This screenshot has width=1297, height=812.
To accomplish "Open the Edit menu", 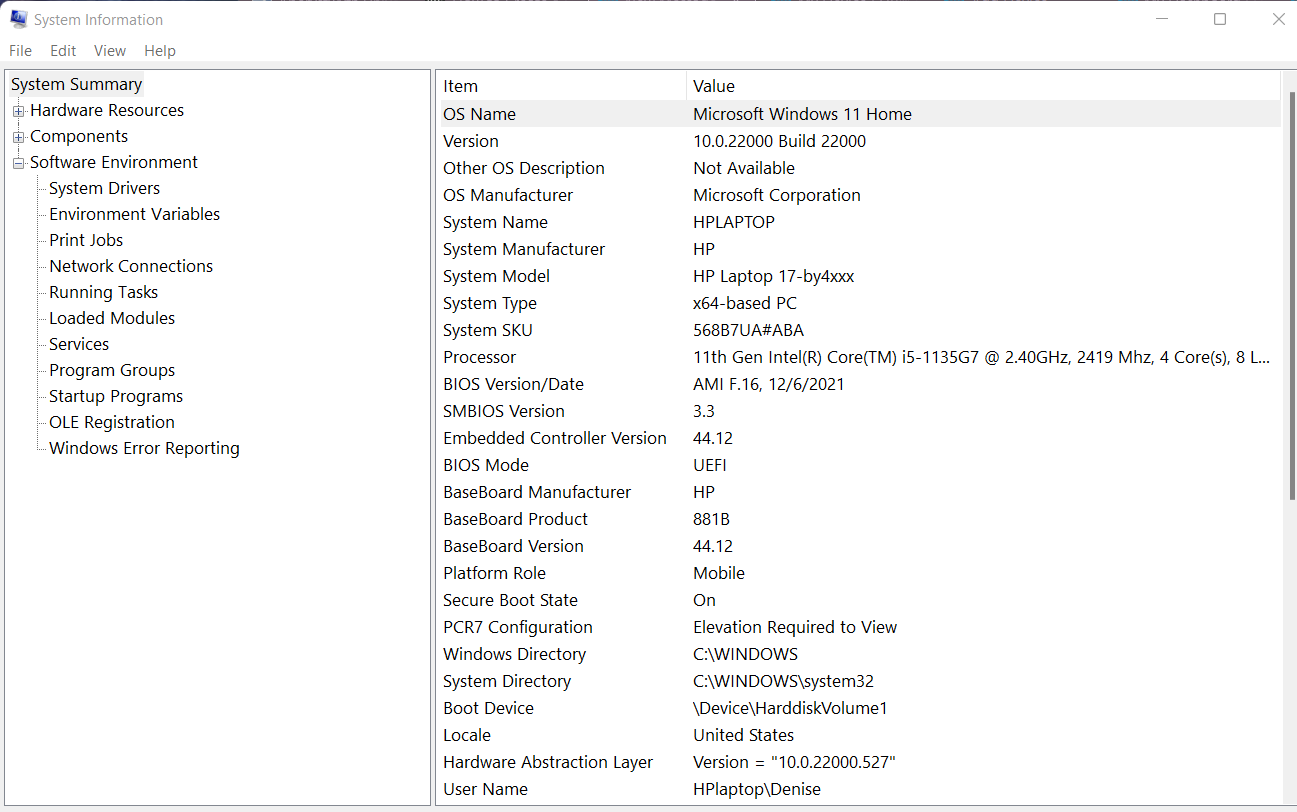I will coord(63,51).
